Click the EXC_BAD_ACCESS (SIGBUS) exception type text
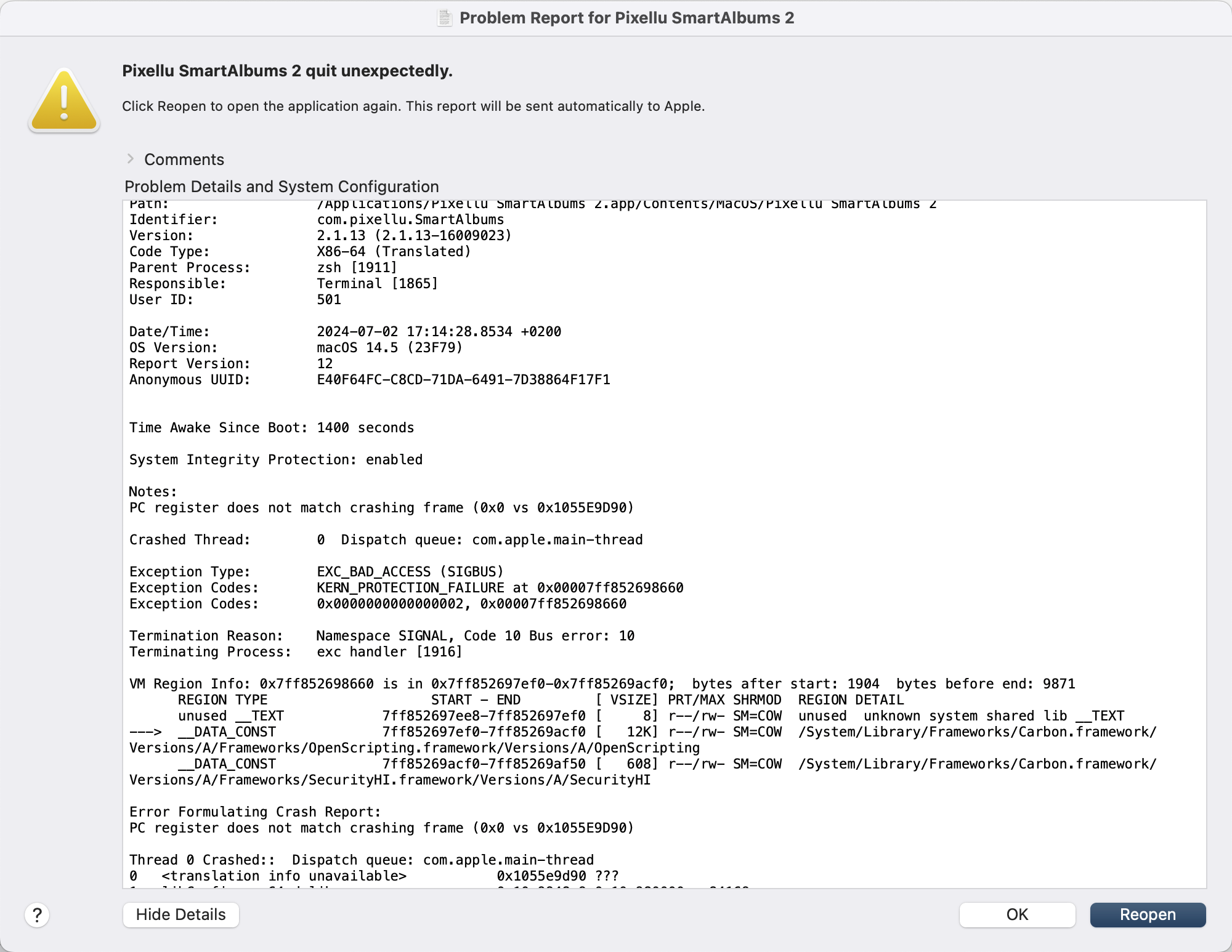This screenshot has width=1232, height=952. click(410, 572)
